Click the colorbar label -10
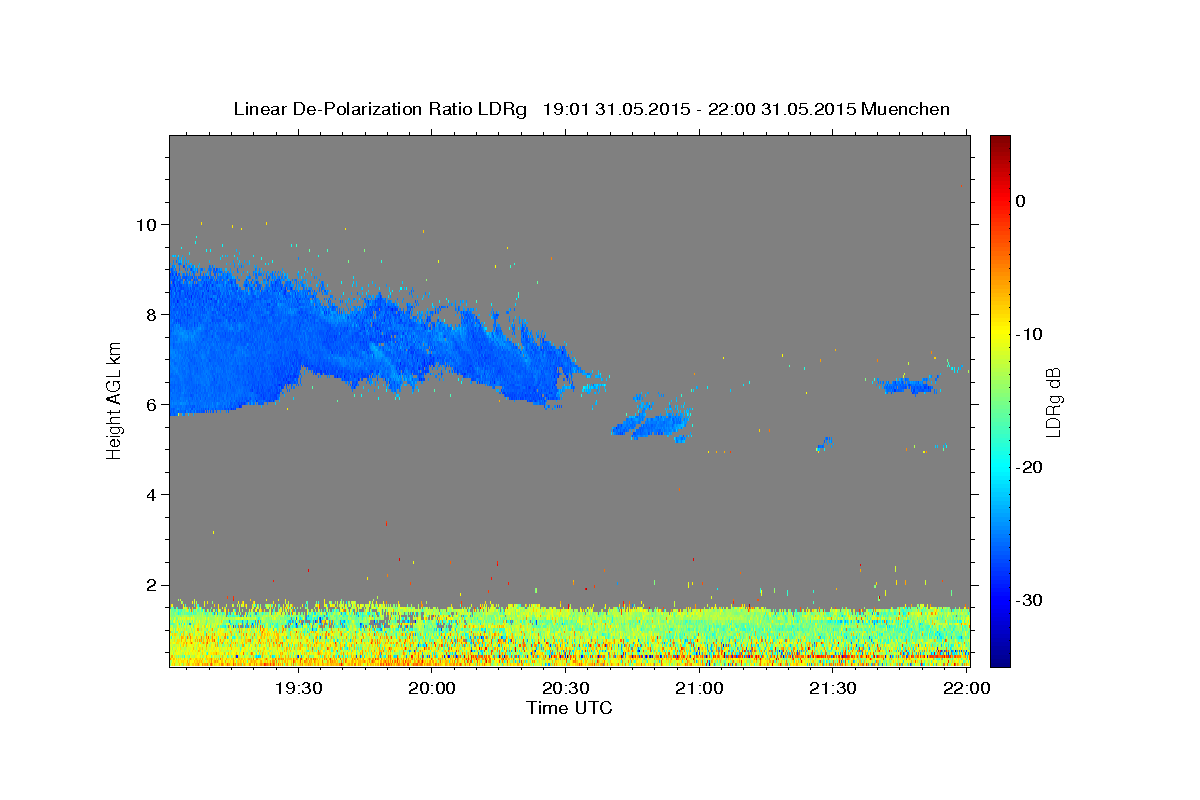Image resolution: width=1200 pixels, height=800 pixels. click(x=1027, y=334)
